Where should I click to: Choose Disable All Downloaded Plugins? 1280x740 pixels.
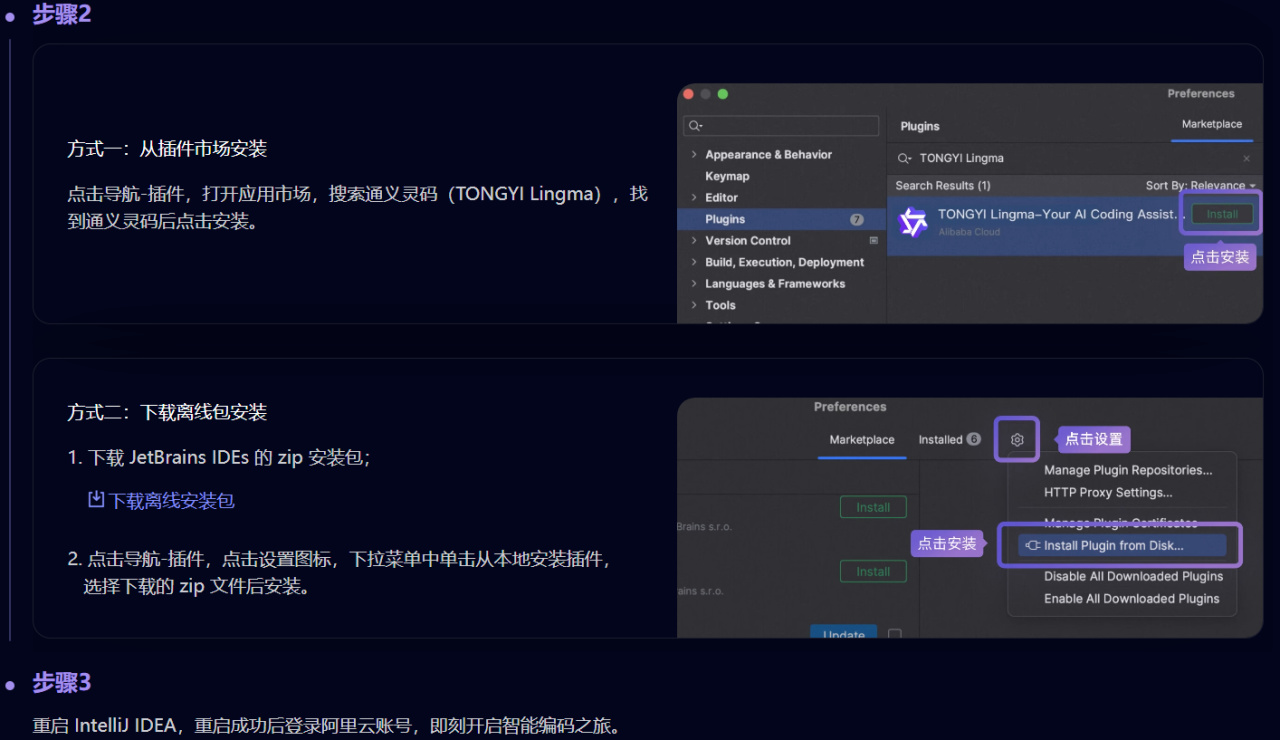(x=1133, y=577)
